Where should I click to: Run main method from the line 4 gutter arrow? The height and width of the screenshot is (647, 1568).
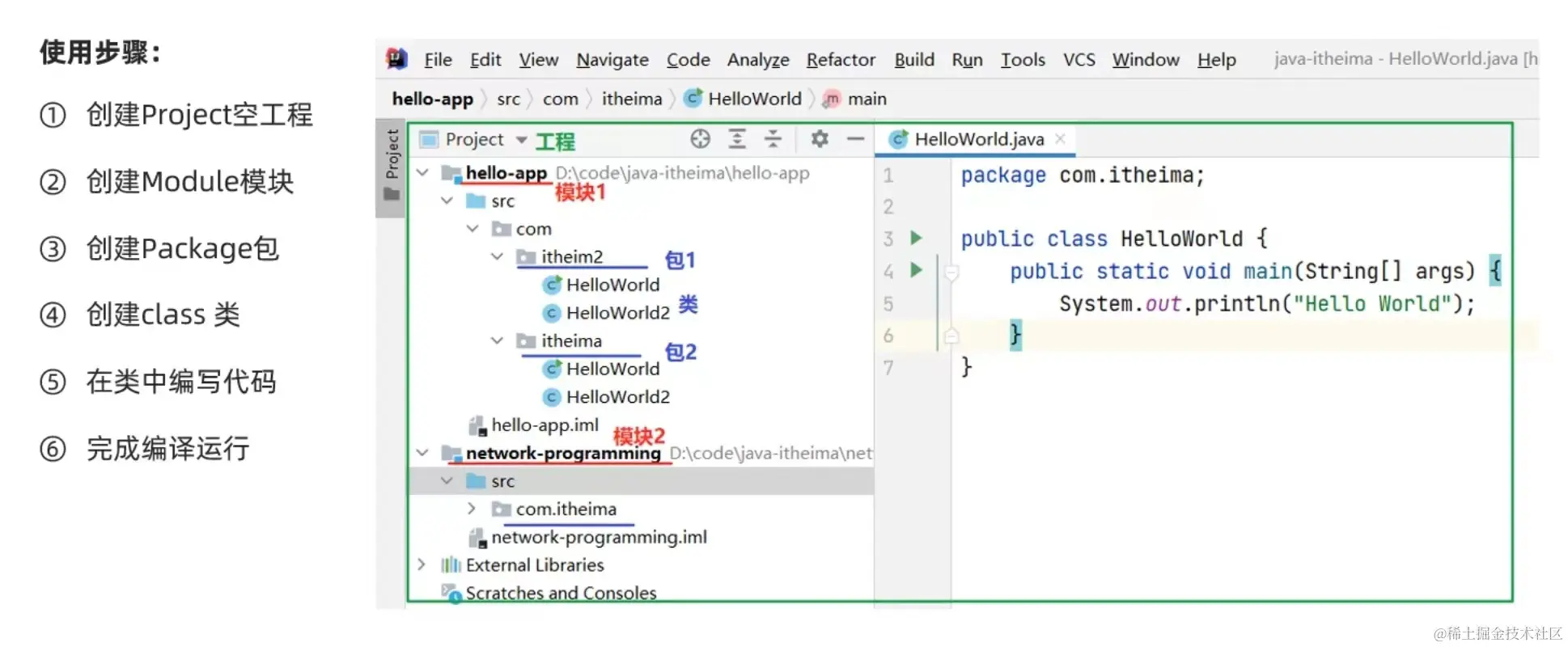coord(916,270)
